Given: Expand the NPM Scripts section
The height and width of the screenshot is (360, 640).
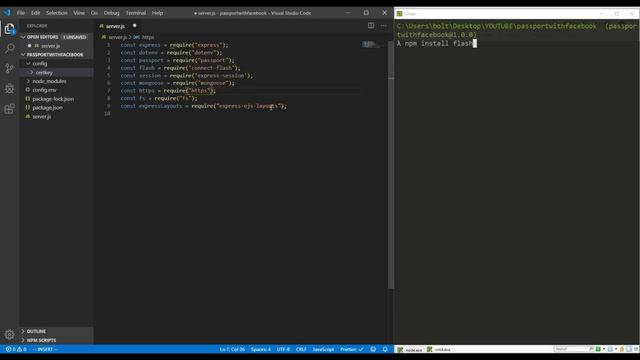Looking at the screenshot, I should tap(41, 340).
